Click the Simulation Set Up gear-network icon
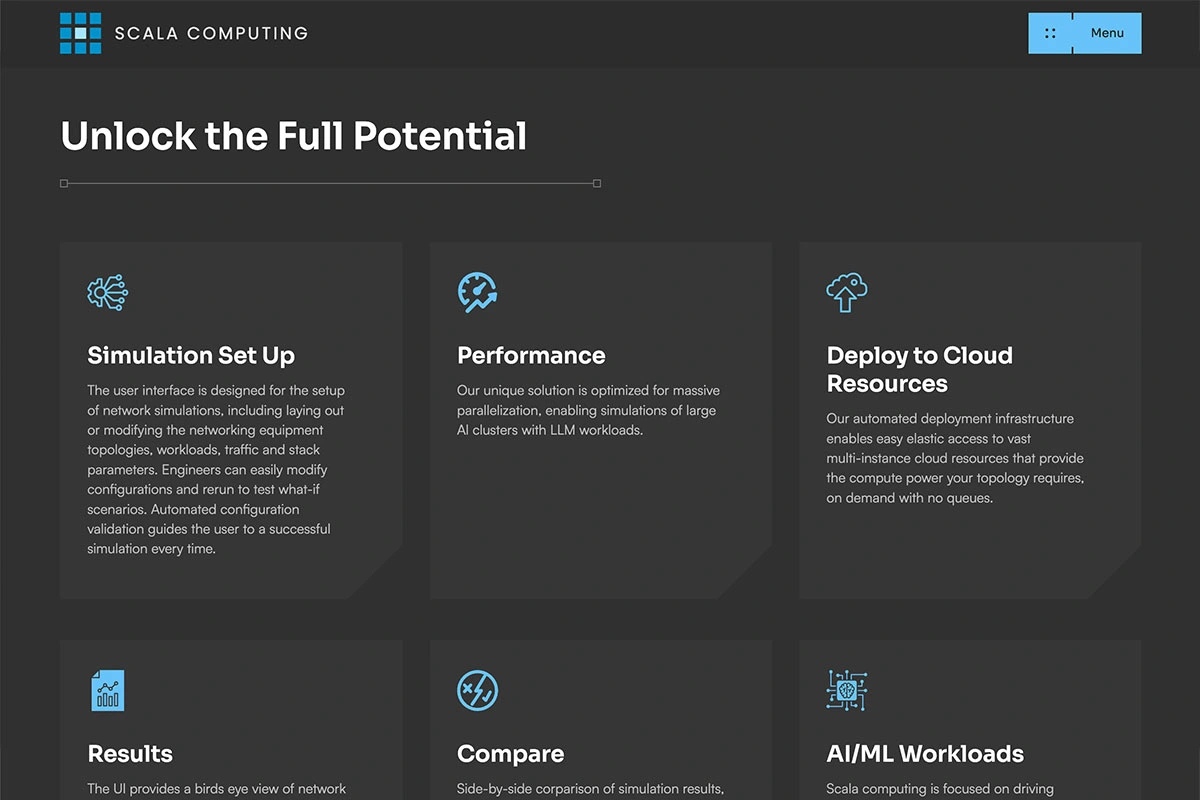Viewport: 1200px width, 800px height. click(108, 292)
